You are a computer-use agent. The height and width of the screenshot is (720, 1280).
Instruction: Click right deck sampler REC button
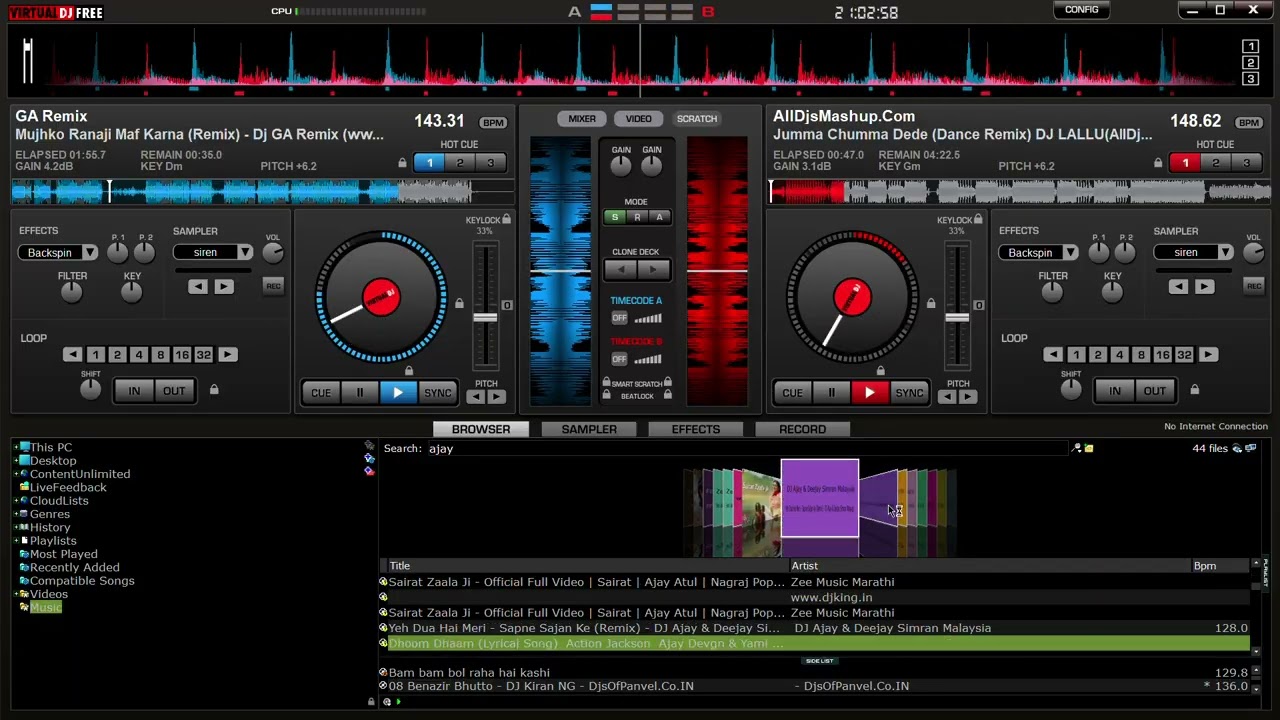click(1254, 286)
